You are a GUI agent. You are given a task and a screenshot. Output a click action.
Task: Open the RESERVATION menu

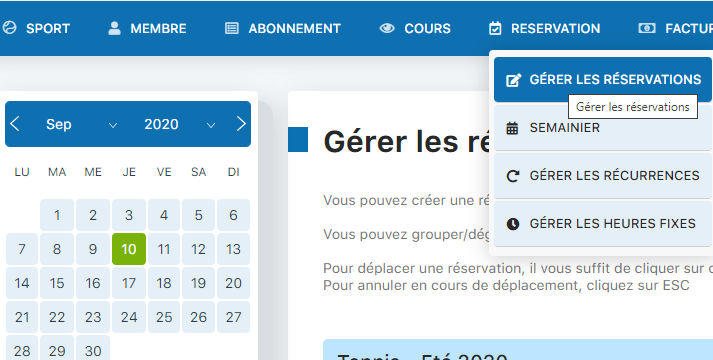(545, 28)
